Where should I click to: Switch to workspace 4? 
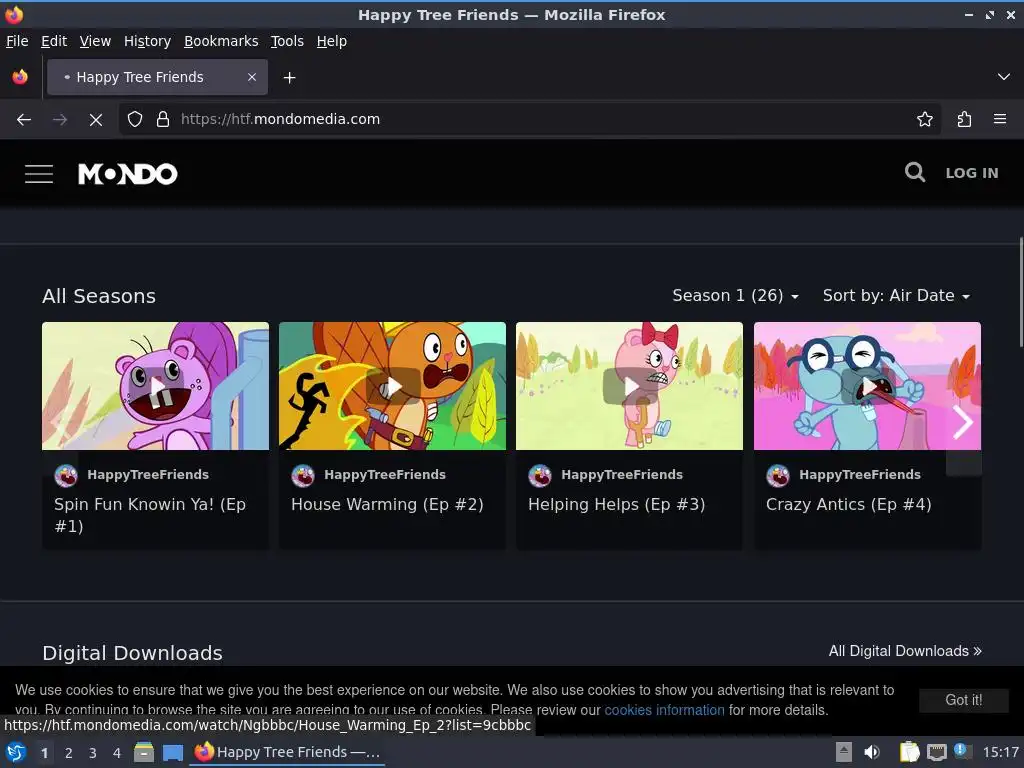point(117,753)
